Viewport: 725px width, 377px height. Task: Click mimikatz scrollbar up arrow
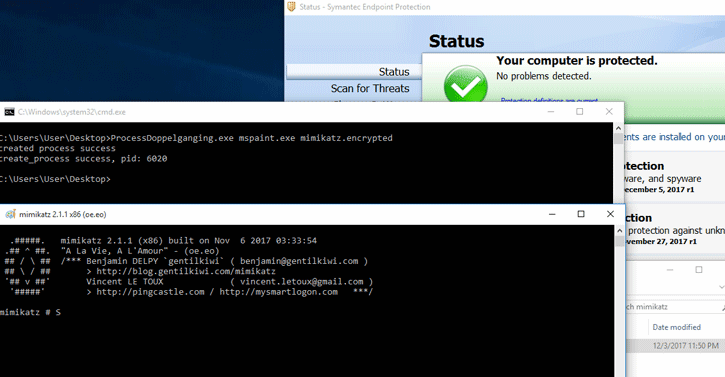[x=620, y=230]
